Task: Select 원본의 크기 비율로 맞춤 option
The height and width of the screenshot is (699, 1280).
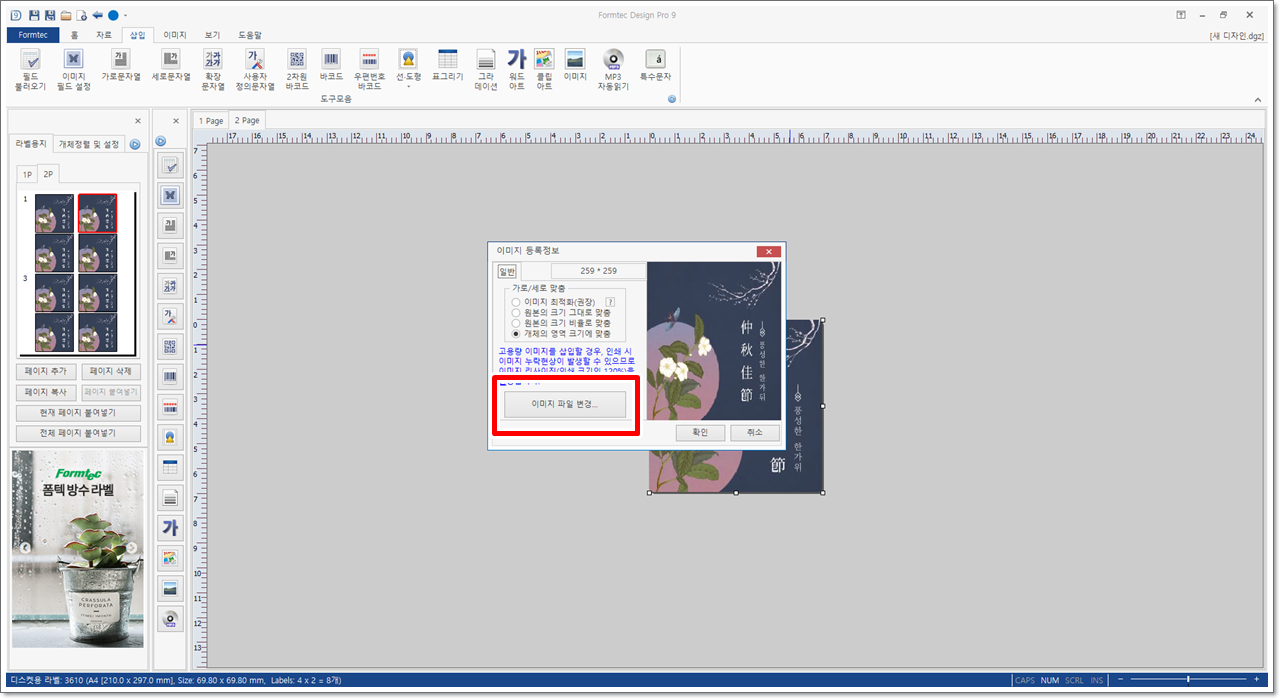Action: 560,323
